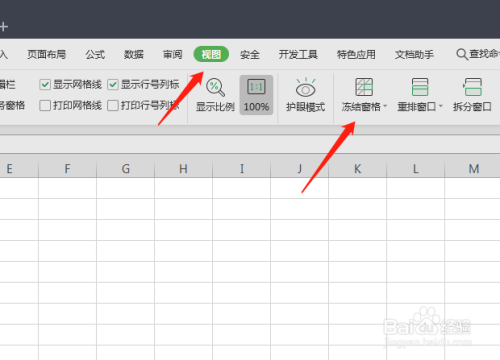Click the 冻结窗格 freeze panes icon
Viewport: 500px width, 360px height.
click(x=364, y=87)
